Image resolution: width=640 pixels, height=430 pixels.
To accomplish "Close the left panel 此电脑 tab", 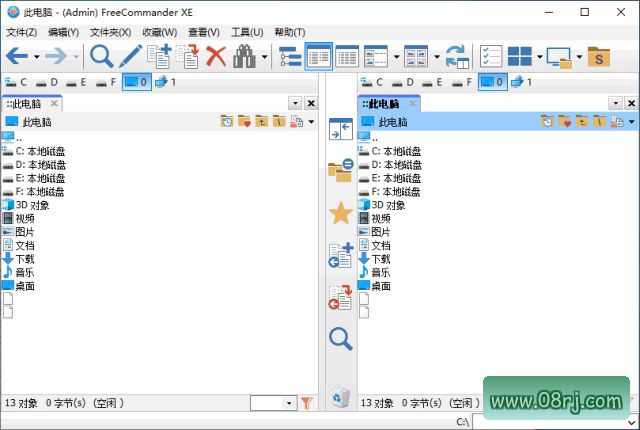I will pyautogui.click(x=54, y=104).
